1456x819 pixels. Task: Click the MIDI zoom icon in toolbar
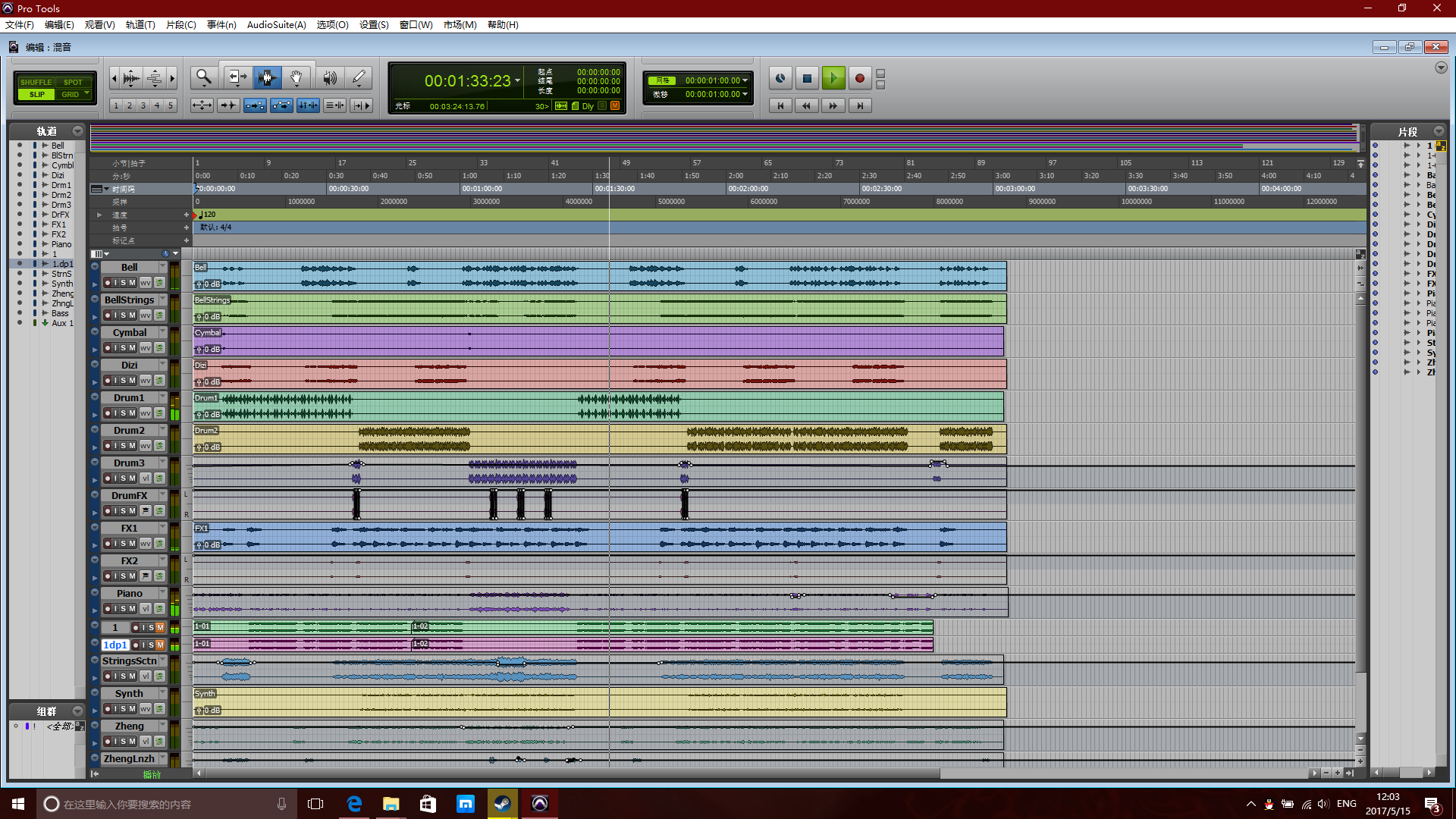154,77
